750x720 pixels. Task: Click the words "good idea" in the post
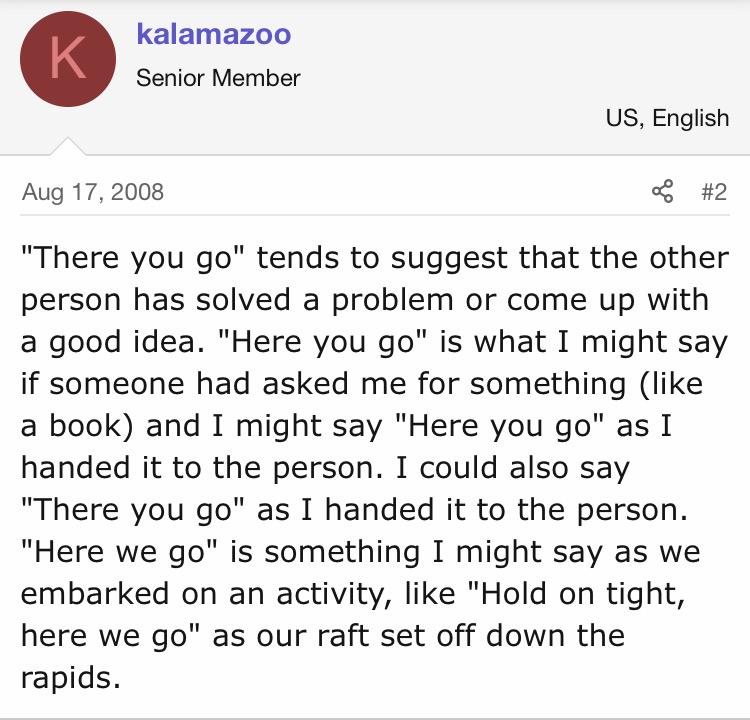tap(123, 342)
